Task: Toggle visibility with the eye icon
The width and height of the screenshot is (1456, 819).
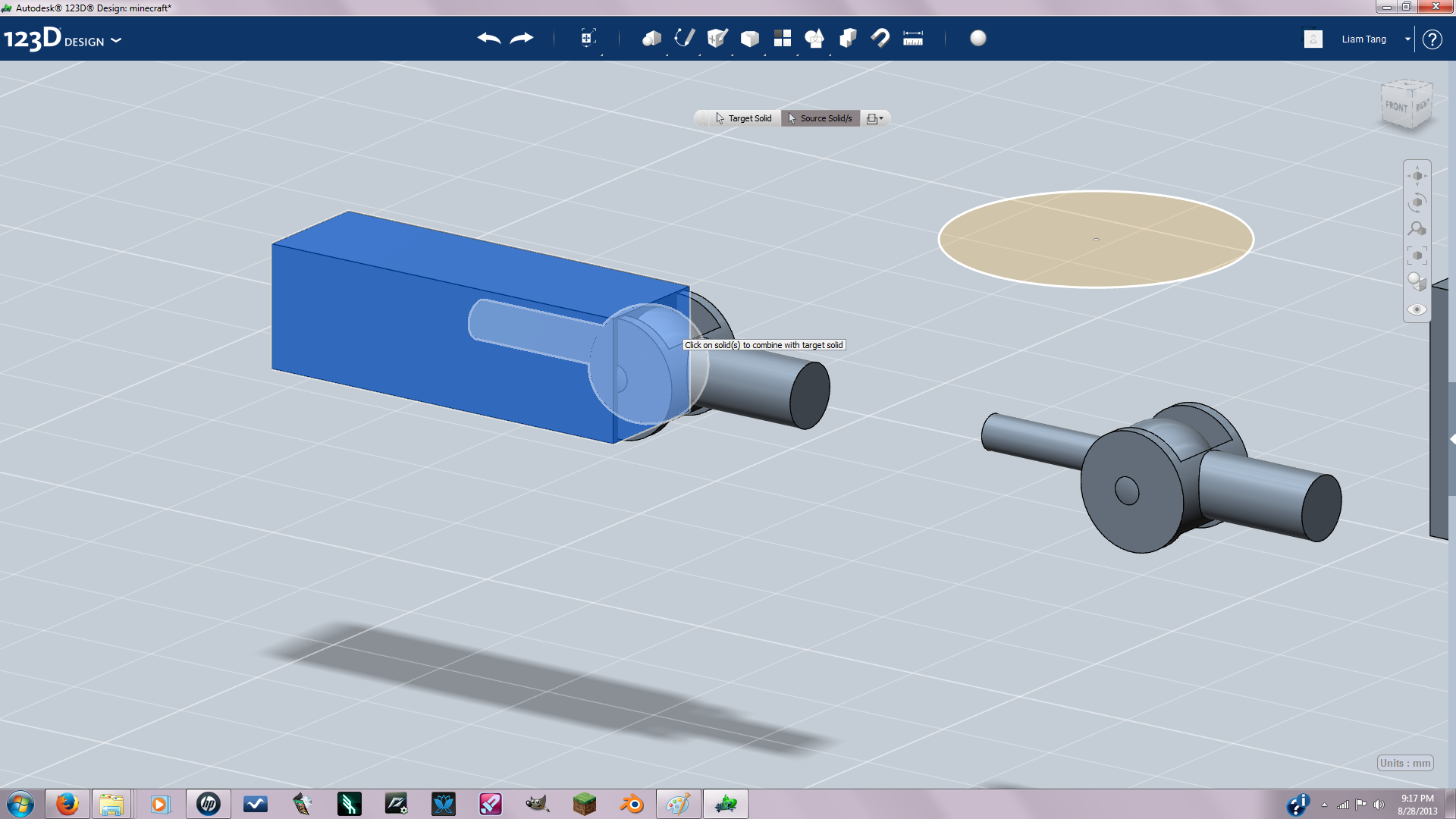Action: pyautogui.click(x=1417, y=309)
